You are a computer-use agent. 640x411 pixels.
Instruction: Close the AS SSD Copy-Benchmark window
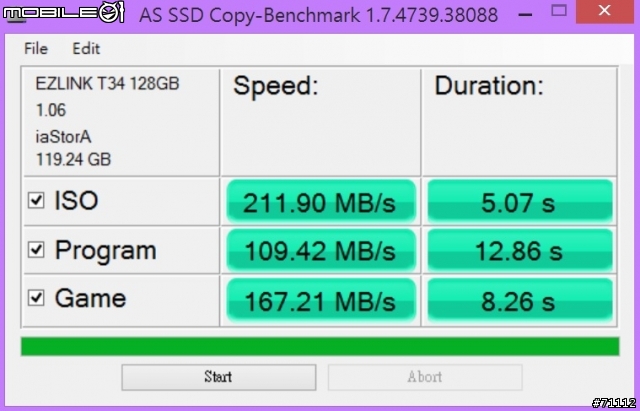tap(604, 11)
